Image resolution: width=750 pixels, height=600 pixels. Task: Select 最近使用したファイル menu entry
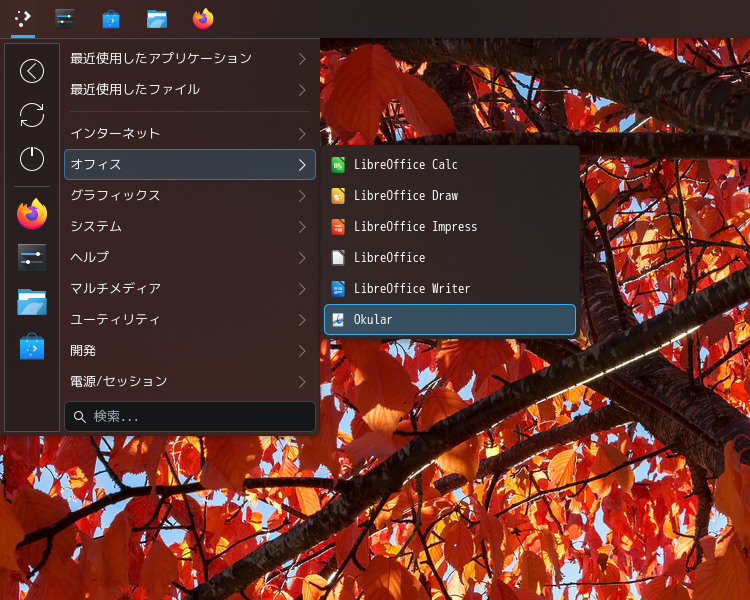coord(190,89)
